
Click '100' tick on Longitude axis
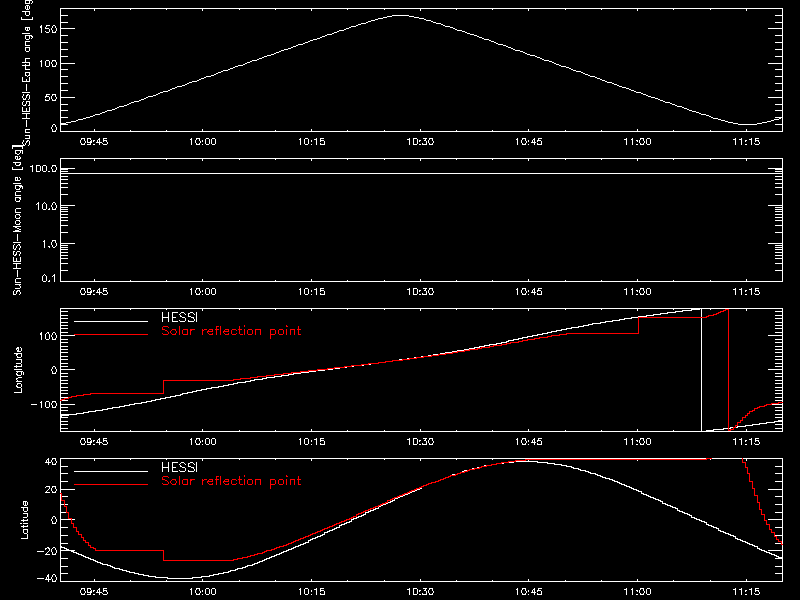pyautogui.click(x=48, y=336)
